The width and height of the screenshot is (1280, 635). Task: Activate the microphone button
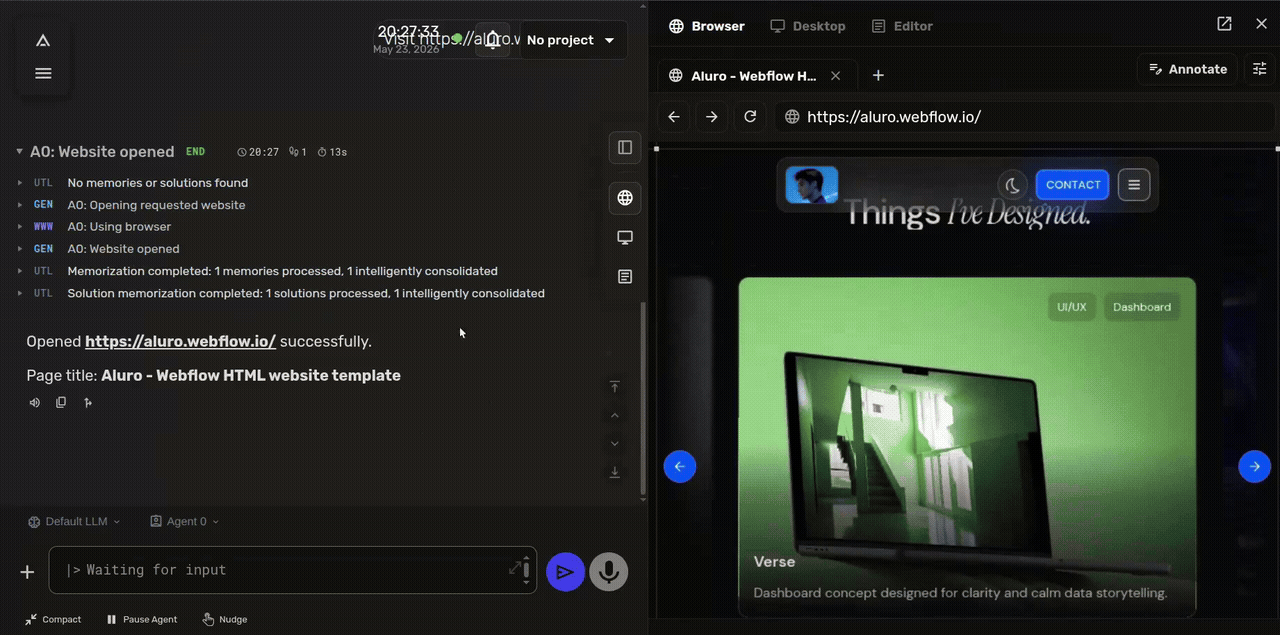(x=608, y=572)
